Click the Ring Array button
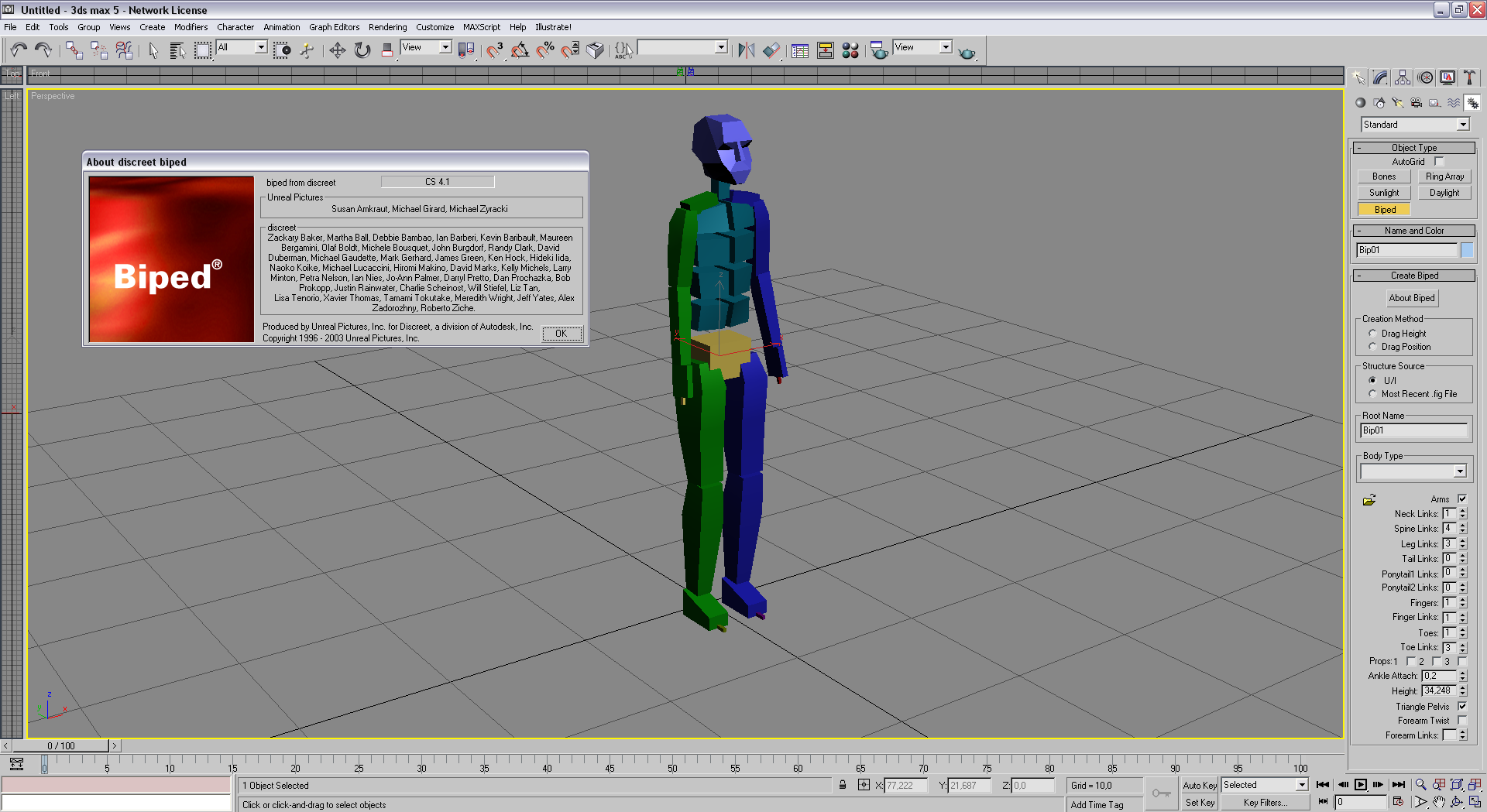This screenshot has width=1487, height=812. pyautogui.click(x=1444, y=177)
